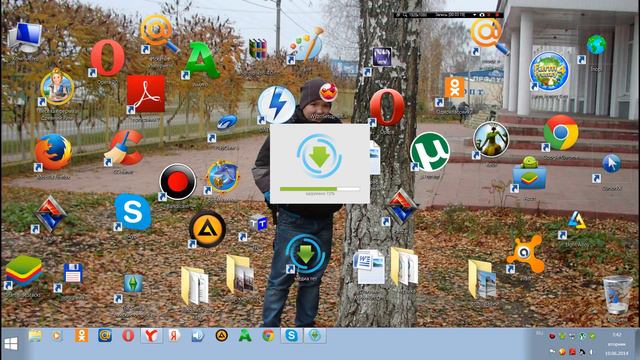Launch Daemon Tools lightning bolt icon
Viewport: 640px width, 360px height.
pyautogui.click(x=276, y=104)
